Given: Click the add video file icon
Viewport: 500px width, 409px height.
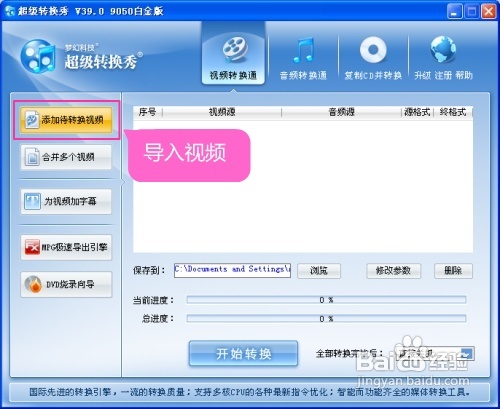Looking at the screenshot, I should click(x=32, y=120).
